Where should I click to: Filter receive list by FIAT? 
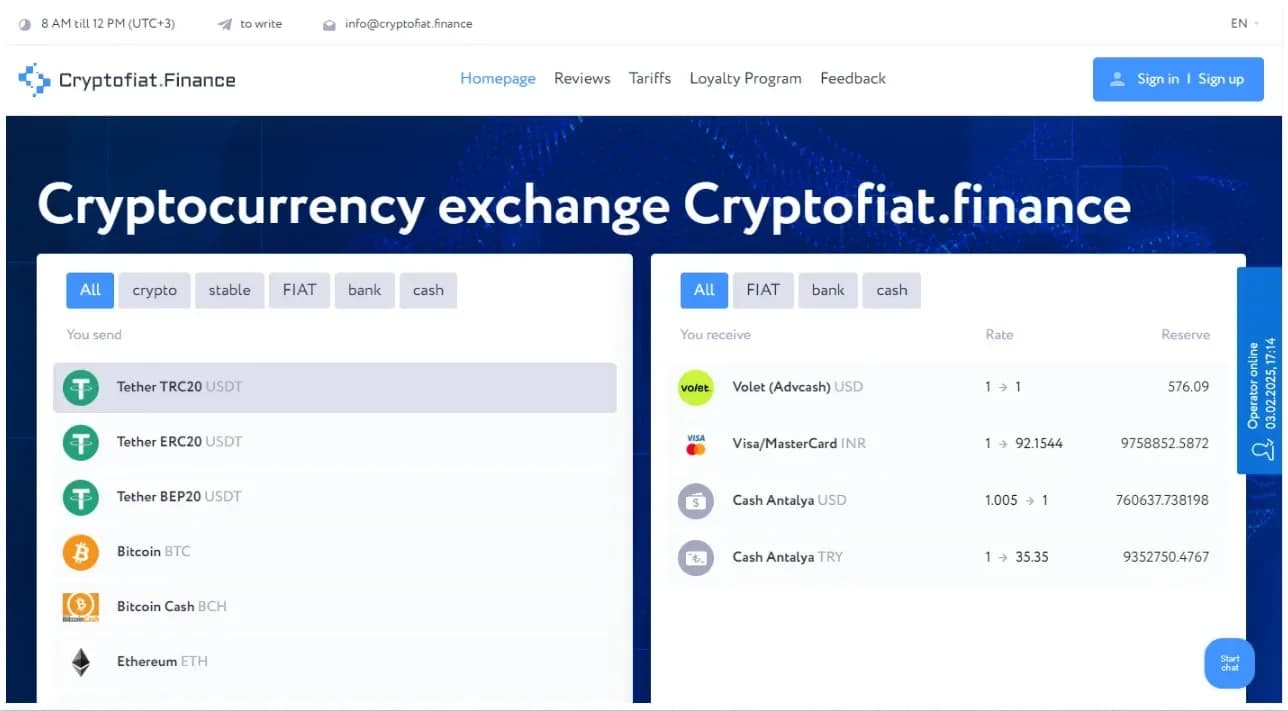click(x=763, y=290)
